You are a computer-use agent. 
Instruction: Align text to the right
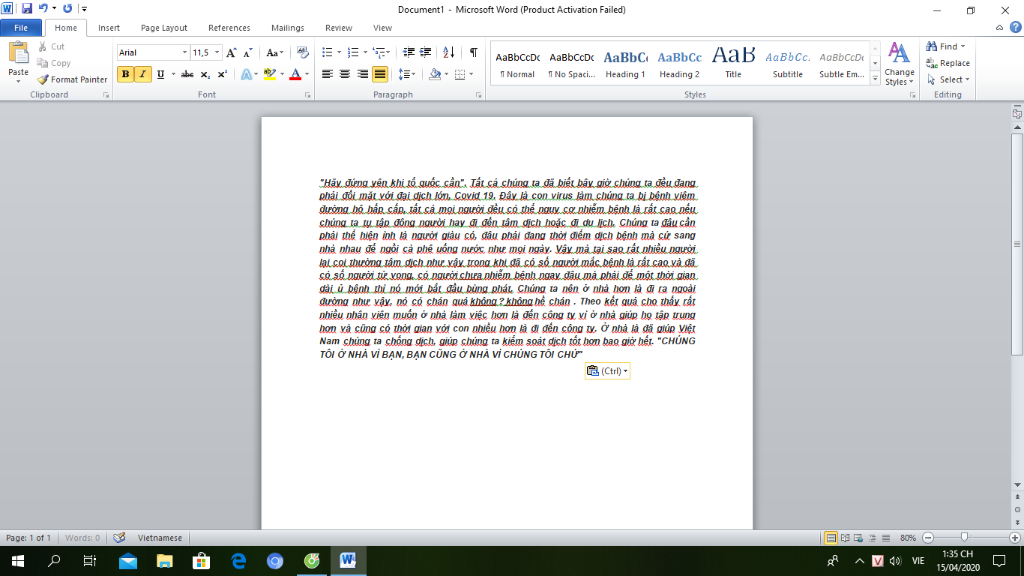coord(362,74)
